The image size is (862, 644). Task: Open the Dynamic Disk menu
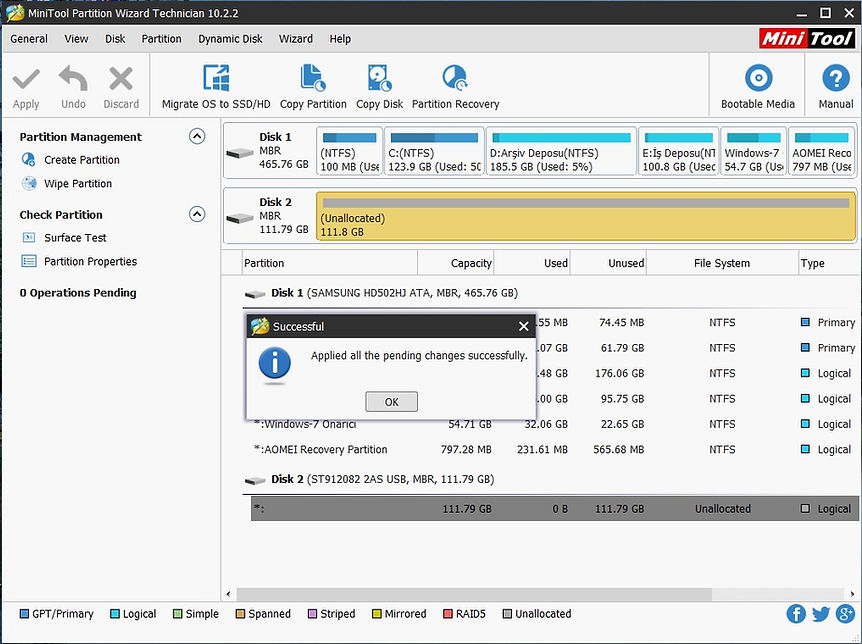tap(230, 39)
